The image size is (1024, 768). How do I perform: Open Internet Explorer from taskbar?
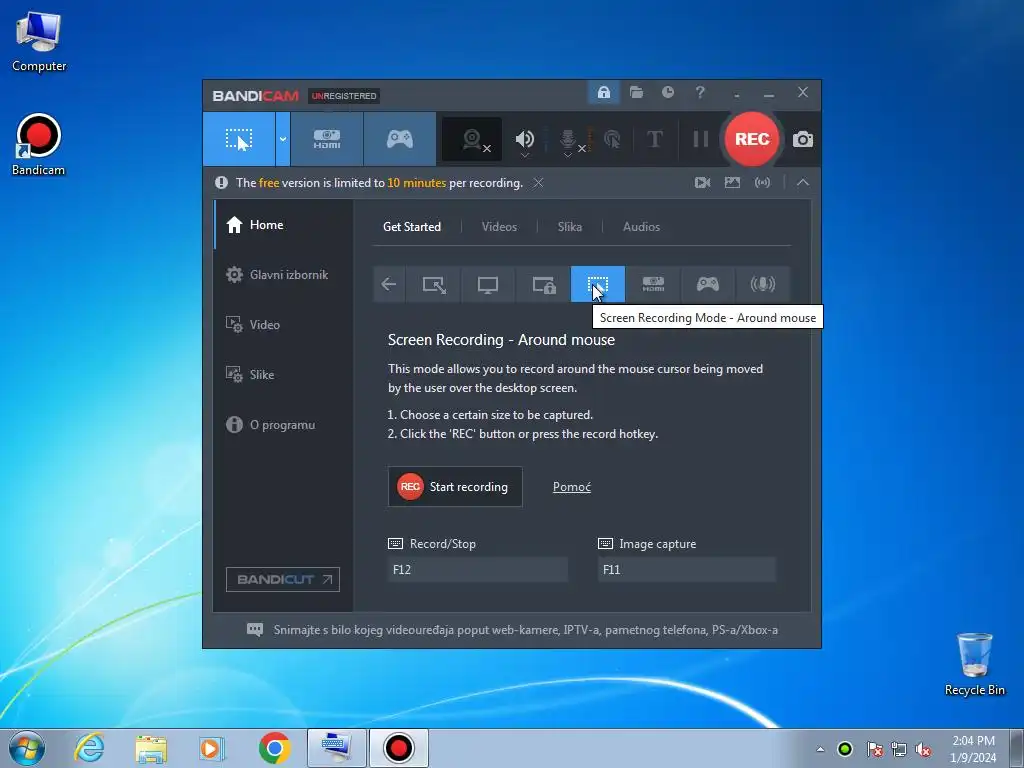[89, 748]
